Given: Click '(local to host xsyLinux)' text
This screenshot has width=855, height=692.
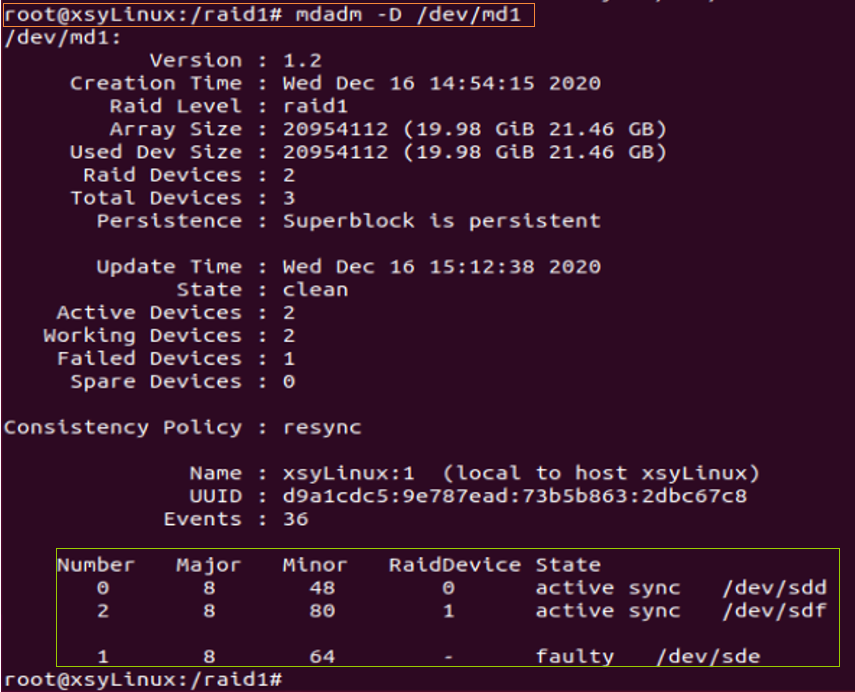Looking at the screenshot, I should click(601, 473).
